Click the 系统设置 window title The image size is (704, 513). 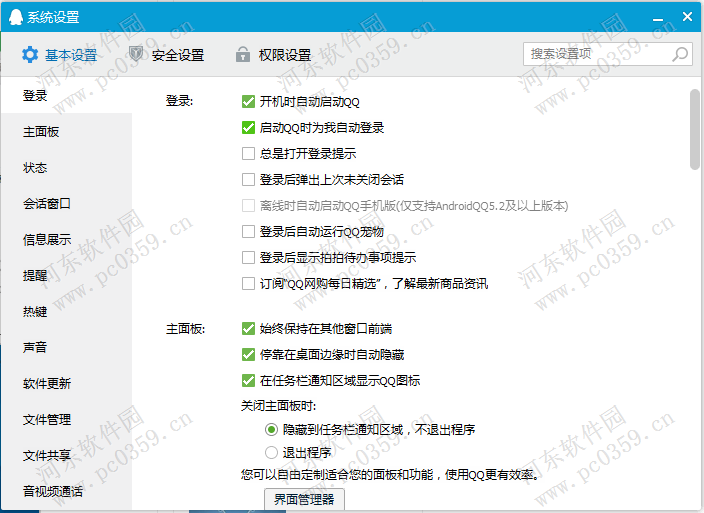coord(53,17)
